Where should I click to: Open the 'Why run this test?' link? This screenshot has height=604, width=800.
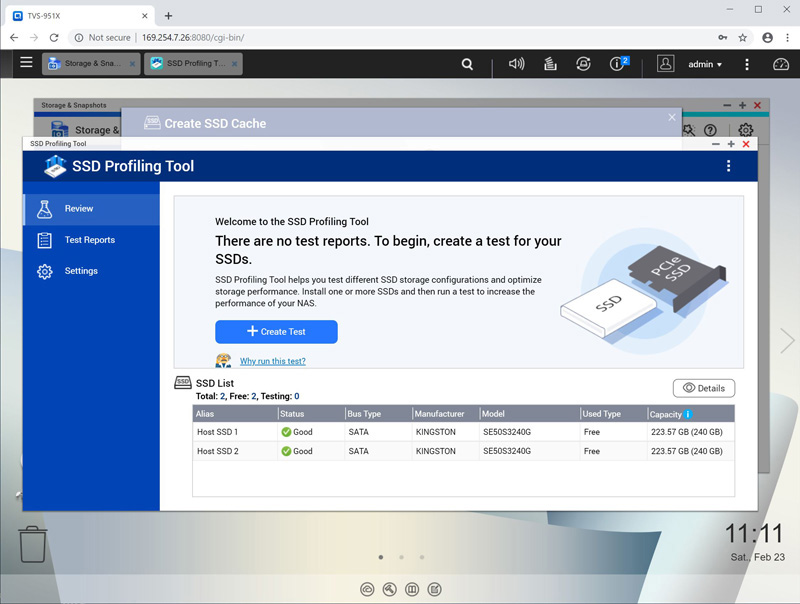tap(272, 361)
